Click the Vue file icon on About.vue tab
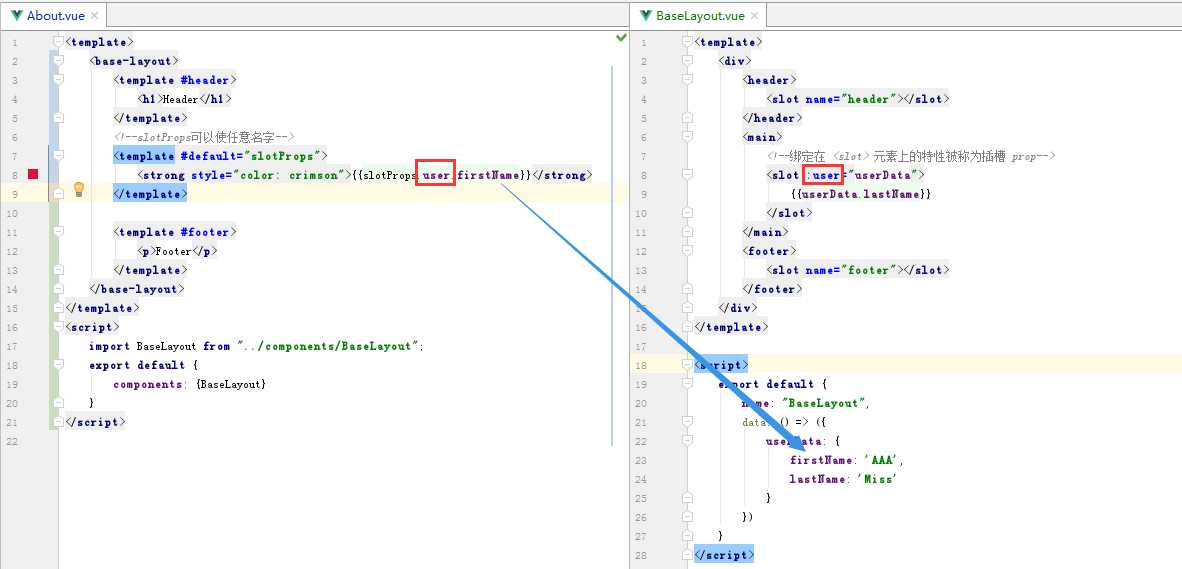 (17, 15)
